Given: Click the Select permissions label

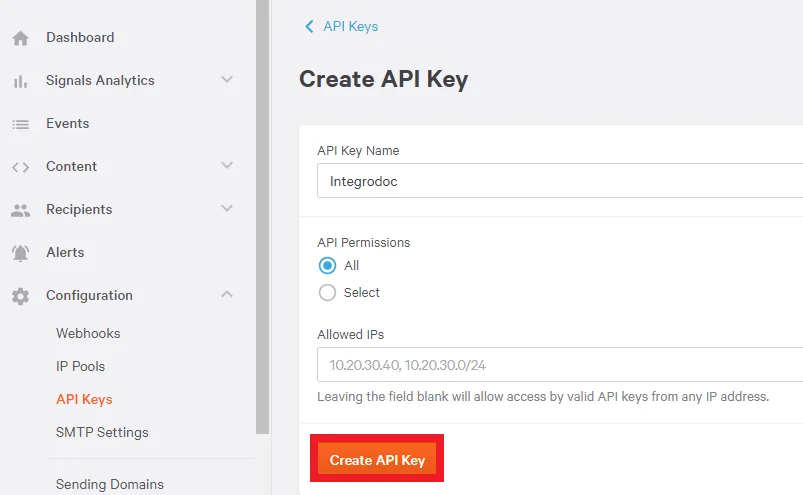Looking at the screenshot, I should pyautogui.click(x=362, y=293).
